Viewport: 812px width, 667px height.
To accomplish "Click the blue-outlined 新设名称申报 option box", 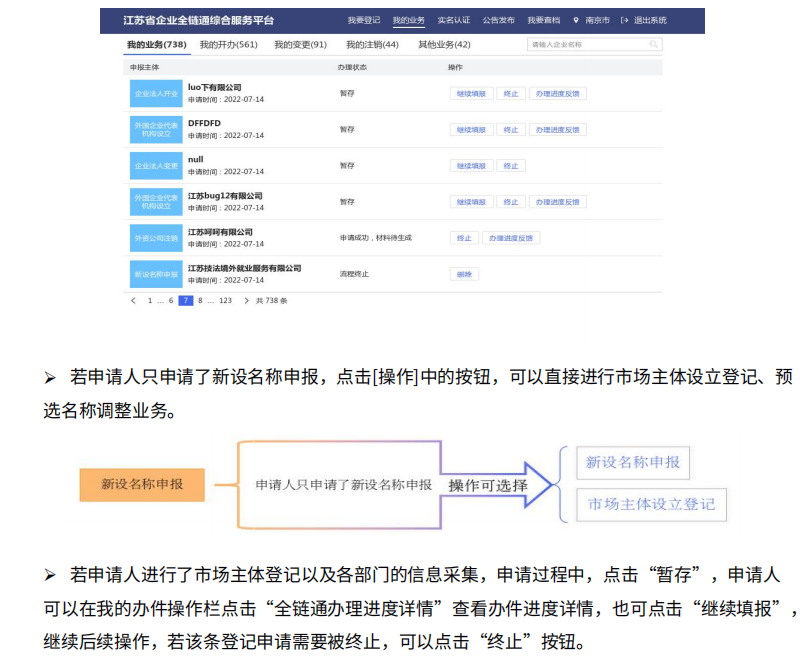I will (x=633, y=462).
